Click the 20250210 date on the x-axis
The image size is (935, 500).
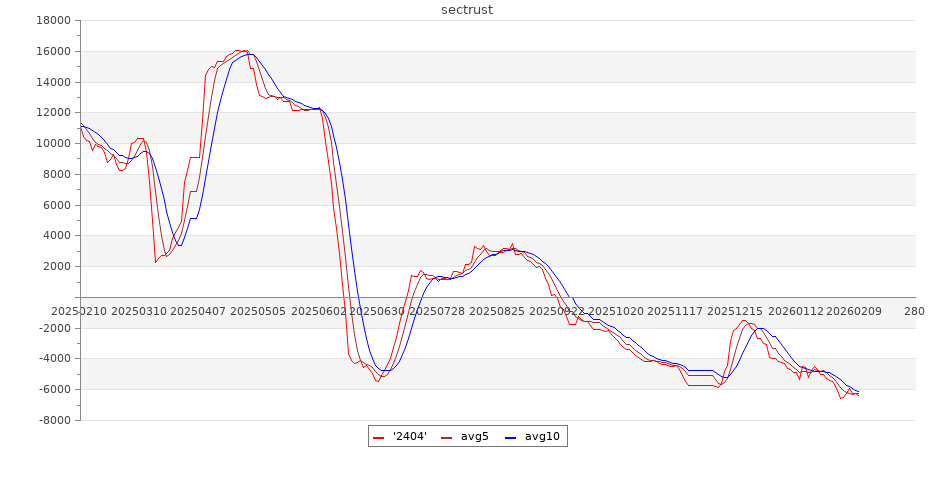tap(78, 311)
